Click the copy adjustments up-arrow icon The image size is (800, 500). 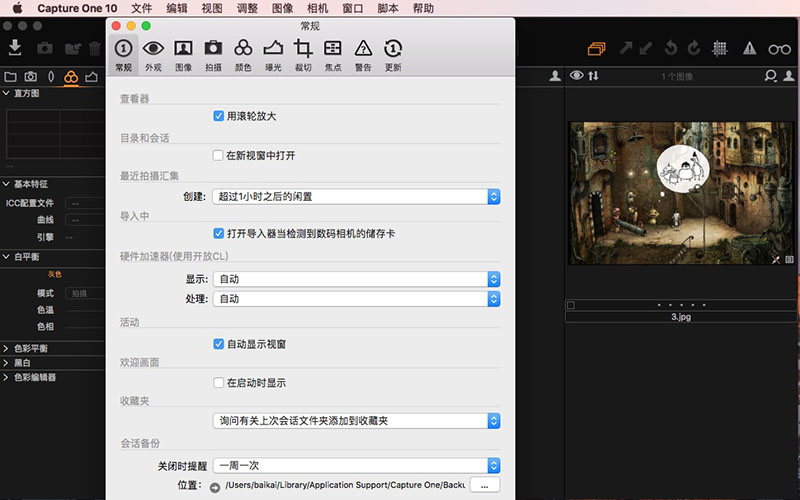click(x=626, y=48)
